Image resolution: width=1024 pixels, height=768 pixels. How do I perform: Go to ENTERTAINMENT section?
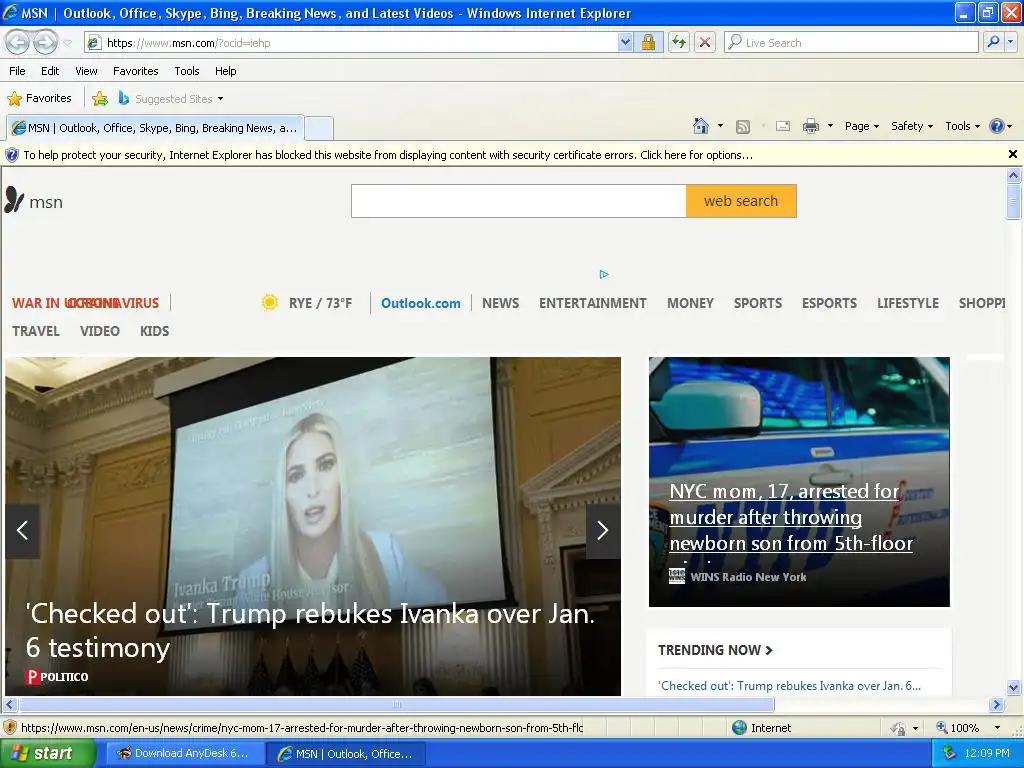pyautogui.click(x=593, y=304)
